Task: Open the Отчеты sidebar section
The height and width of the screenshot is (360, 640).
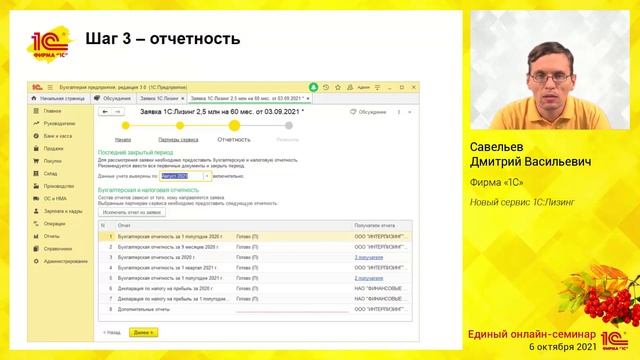Action: [52, 236]
